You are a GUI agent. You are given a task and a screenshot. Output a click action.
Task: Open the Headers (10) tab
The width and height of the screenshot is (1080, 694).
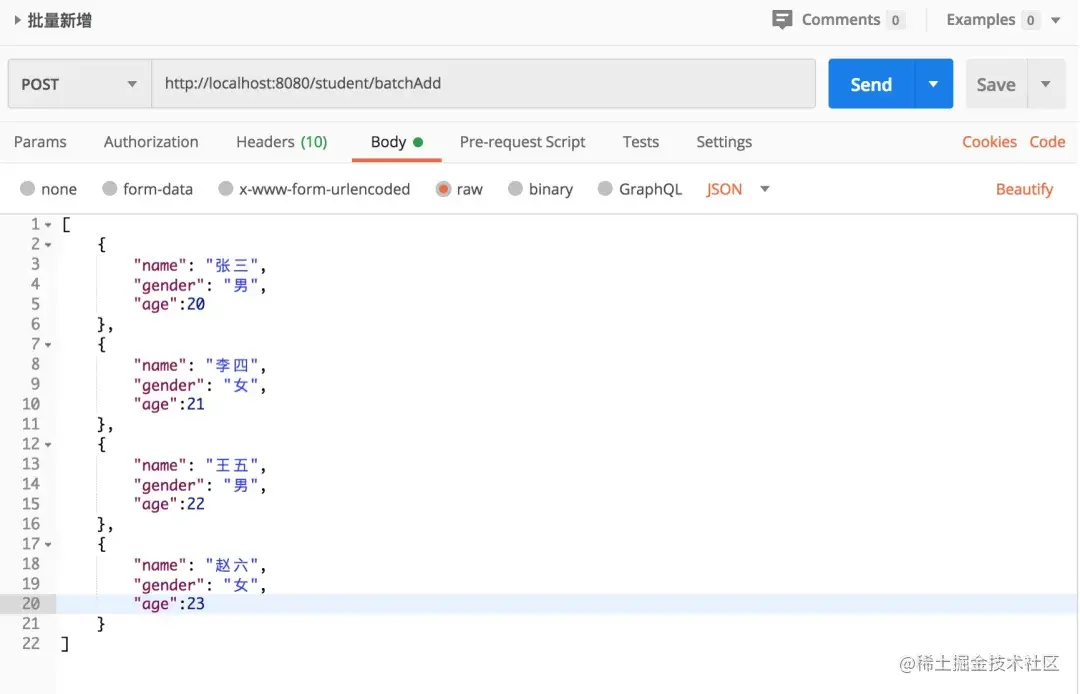281,142
